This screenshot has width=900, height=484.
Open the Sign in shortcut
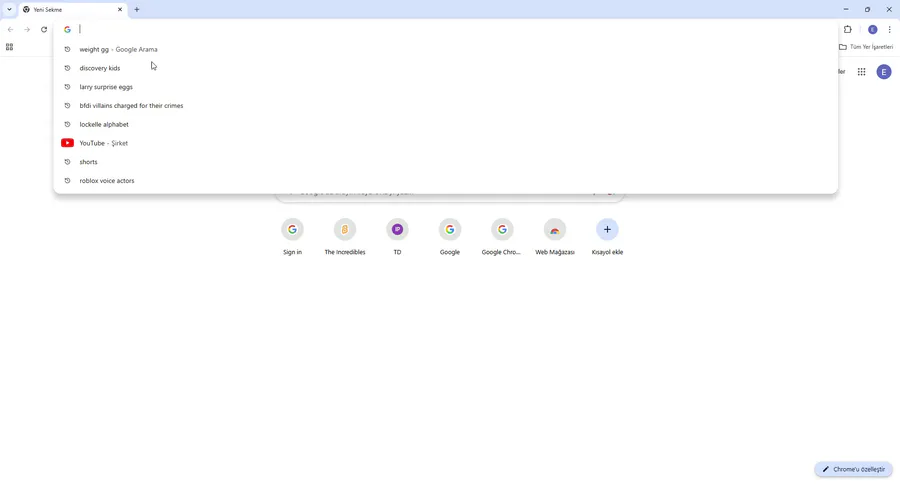tap(292, 237)
